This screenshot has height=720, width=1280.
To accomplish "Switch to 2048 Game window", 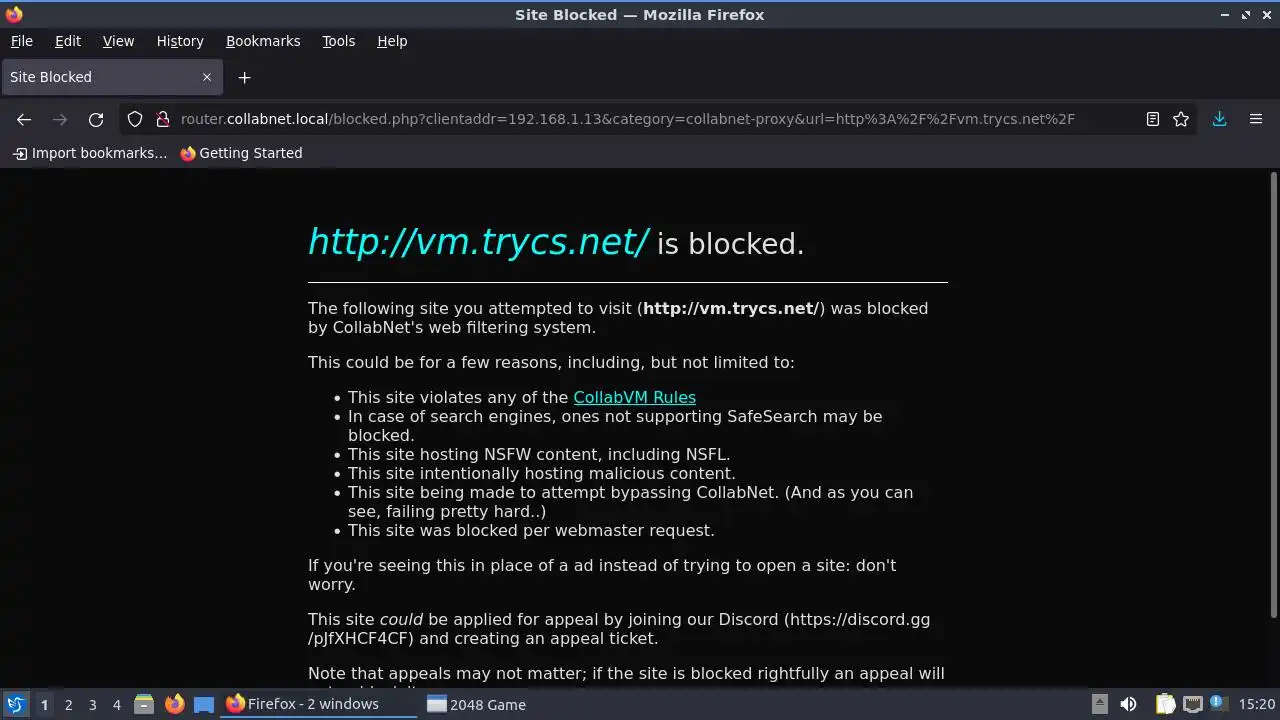I will (x=476, y=704).
